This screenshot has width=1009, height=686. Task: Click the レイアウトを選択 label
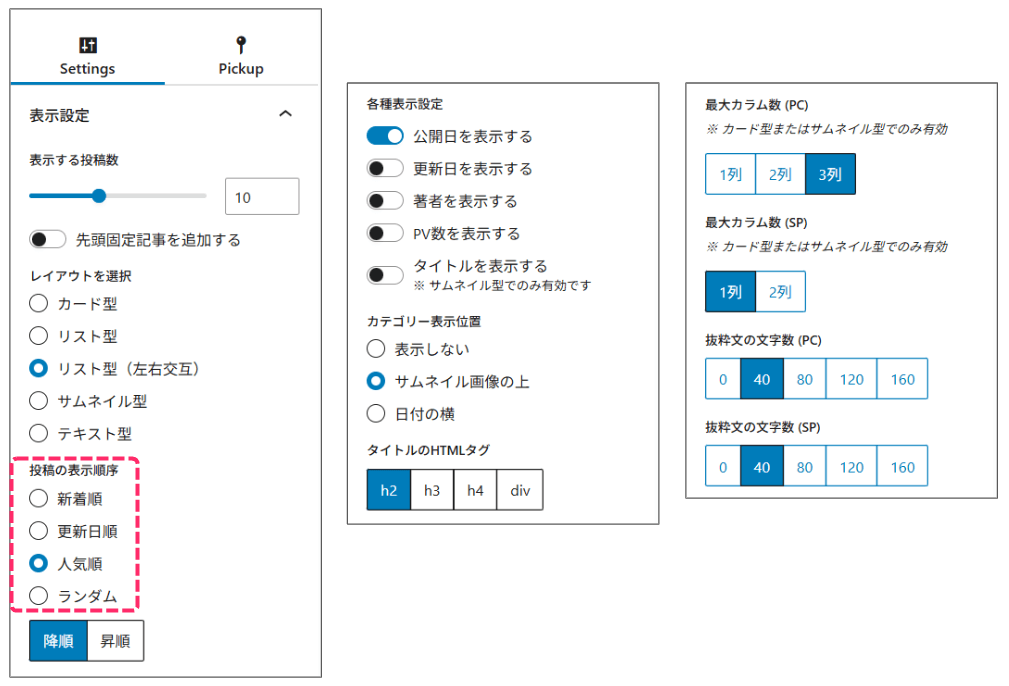click(80, 276)
